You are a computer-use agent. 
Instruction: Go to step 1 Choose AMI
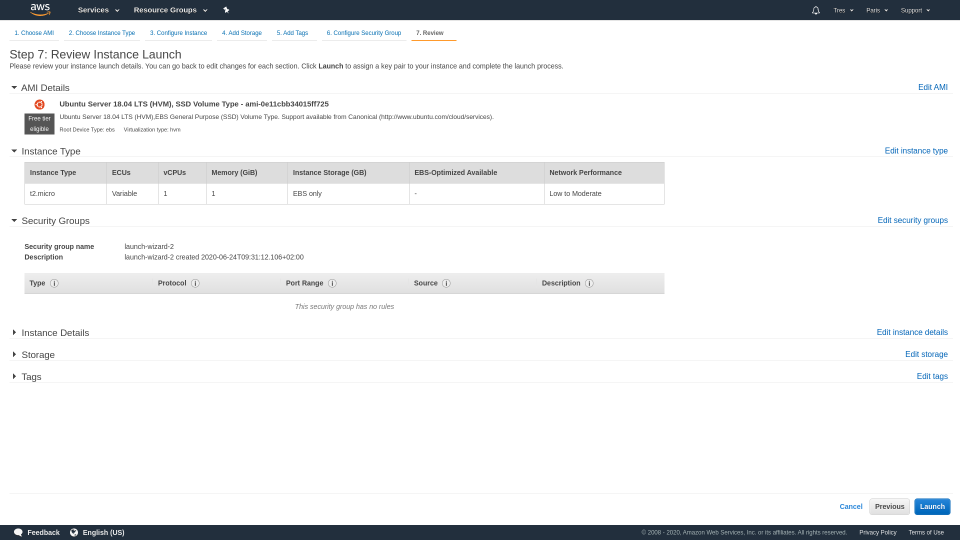click(x=34, y=33)
